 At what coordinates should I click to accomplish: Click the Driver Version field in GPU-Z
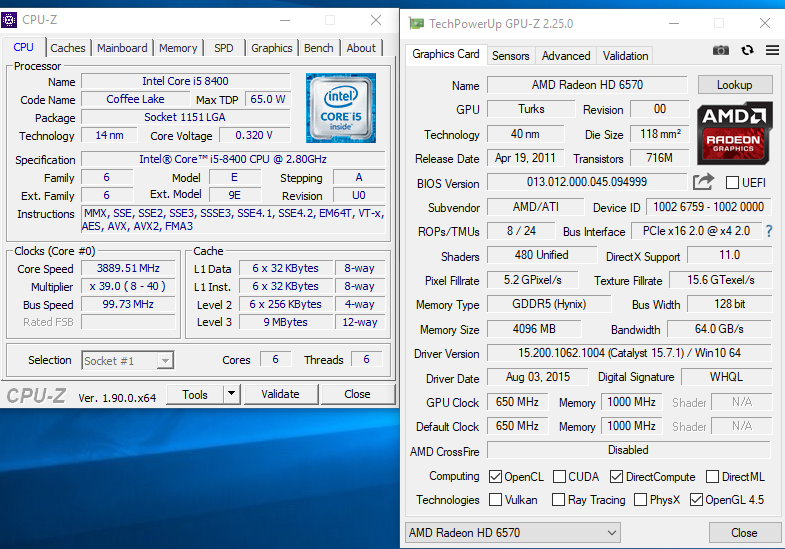pyautogui.click(x=629, y=353)
